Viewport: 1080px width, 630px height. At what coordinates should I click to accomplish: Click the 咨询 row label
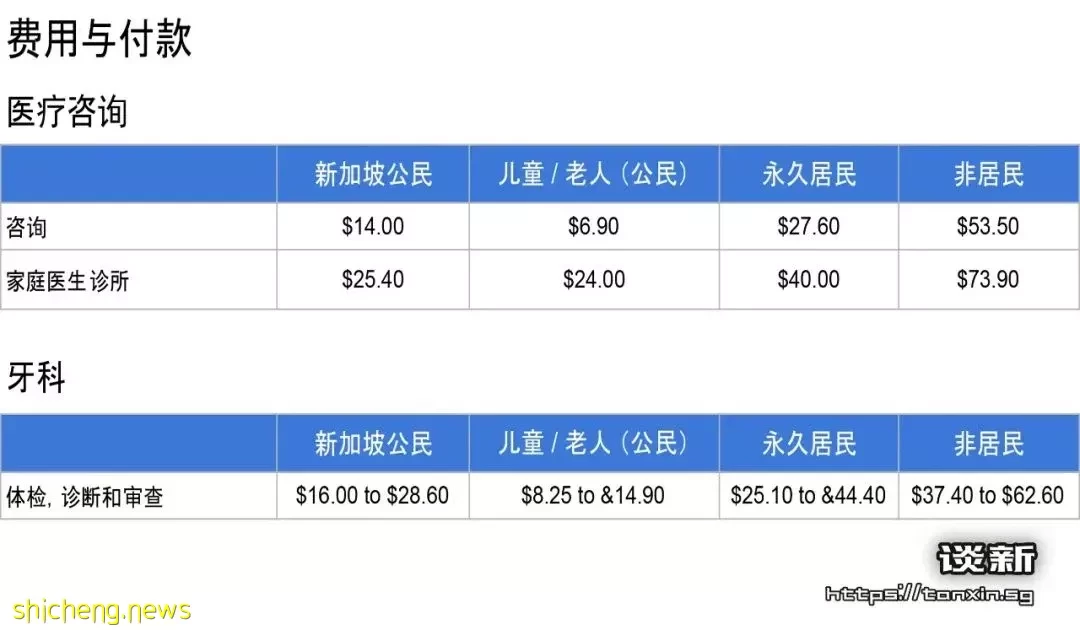pos(27,227)
